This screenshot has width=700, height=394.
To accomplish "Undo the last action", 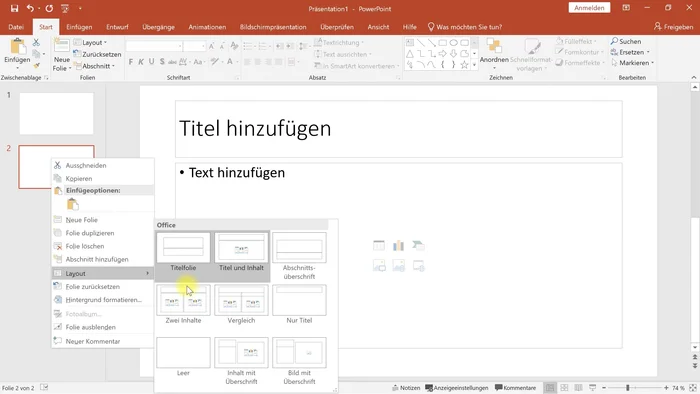I will [x=30, y=8].
